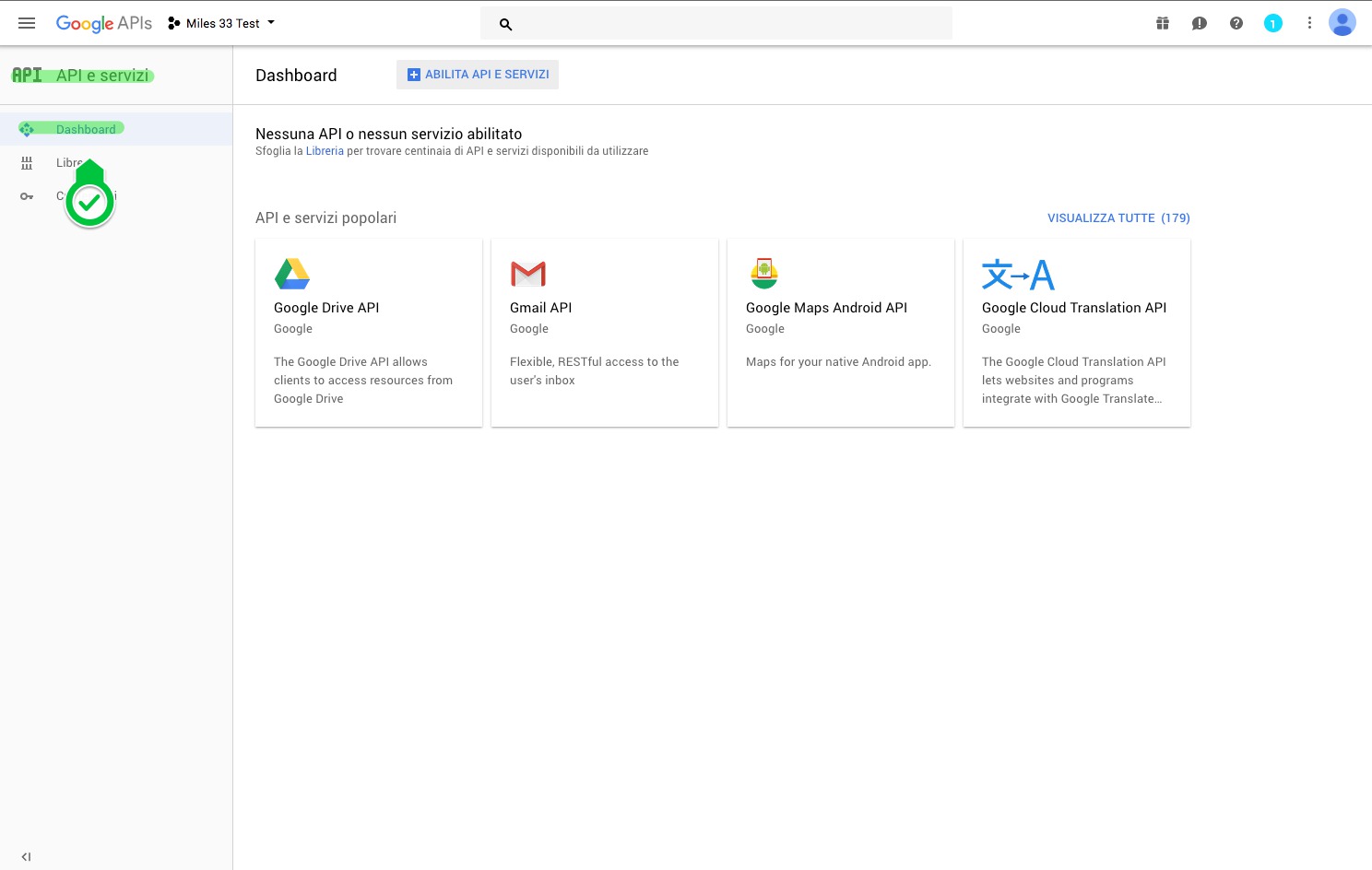Open the Gmail API card

605,333
